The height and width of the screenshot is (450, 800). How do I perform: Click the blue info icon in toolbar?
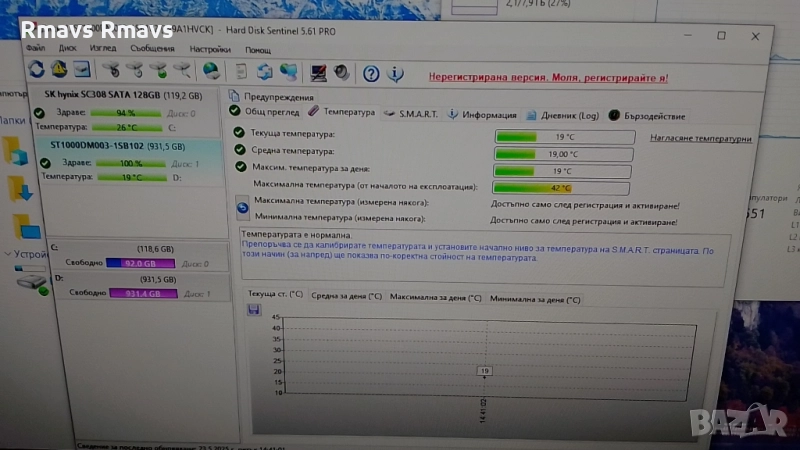(396, 73)
